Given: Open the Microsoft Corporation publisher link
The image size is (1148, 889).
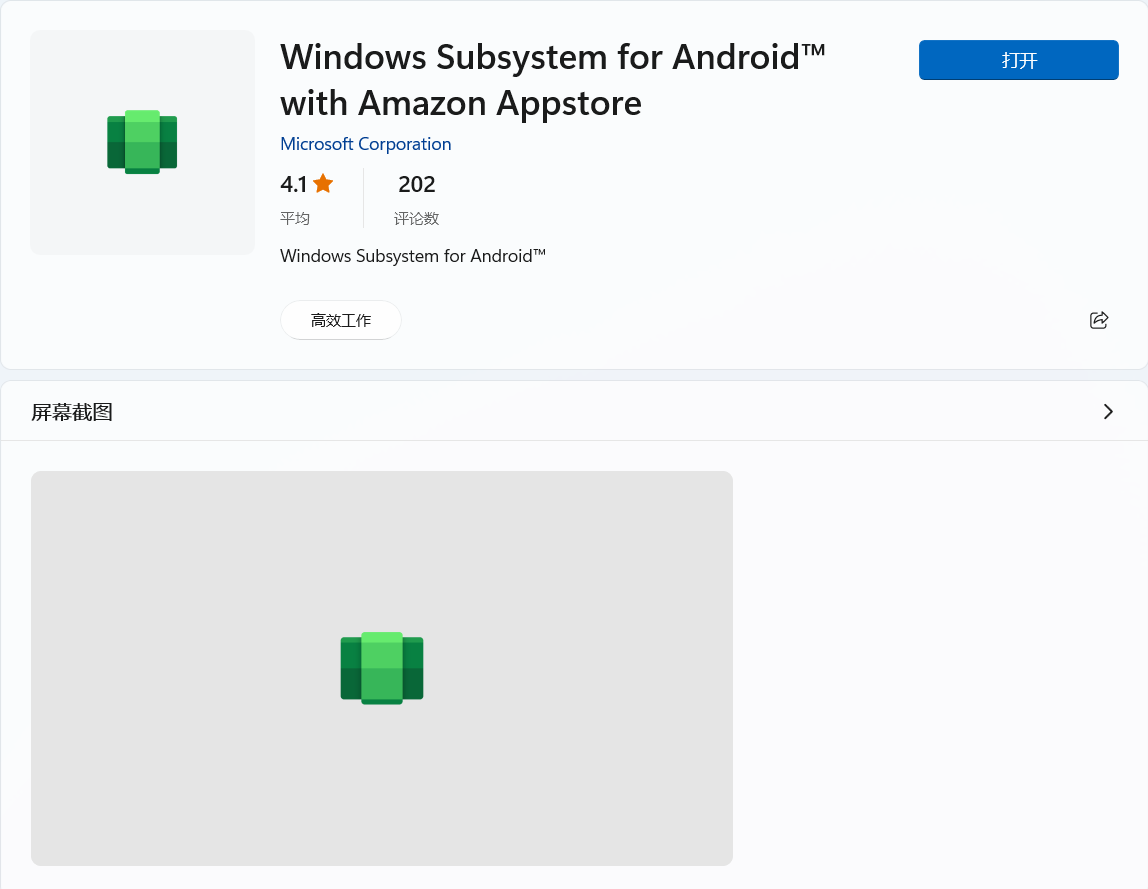Looking at the screenshot, I should (x=365, y=144).
